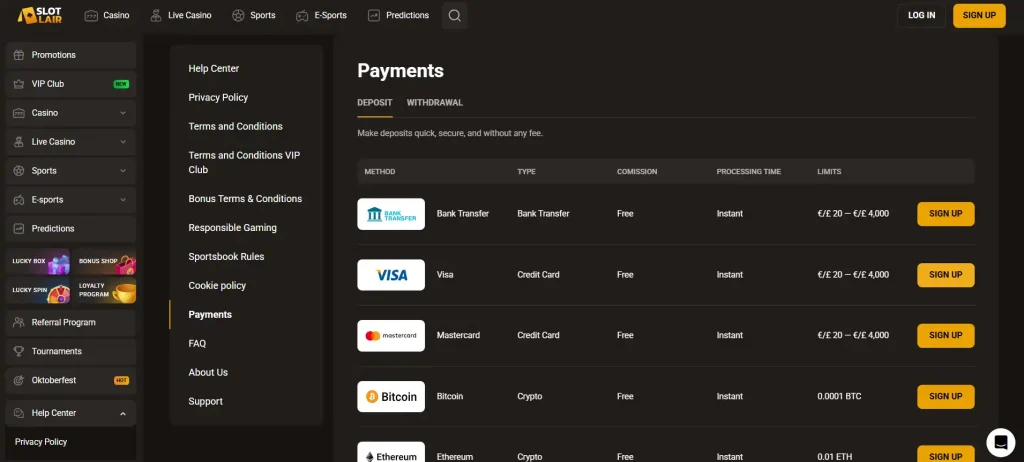The width and height of the screenshot is (1024, 462).
Task: Open the About Us link
Action: click(x=208, y=372)
